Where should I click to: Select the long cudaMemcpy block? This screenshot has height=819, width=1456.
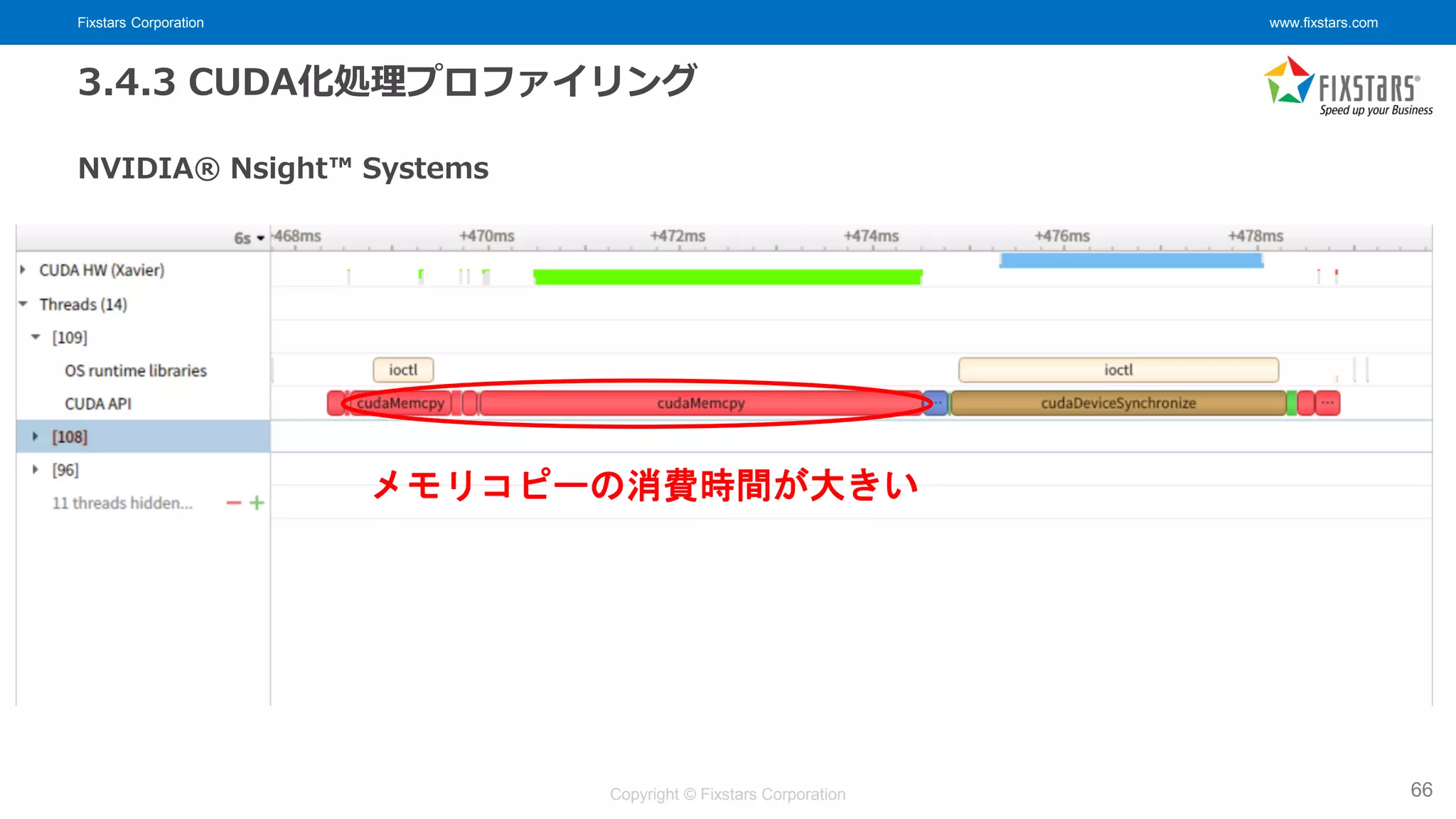coord(701,403)
